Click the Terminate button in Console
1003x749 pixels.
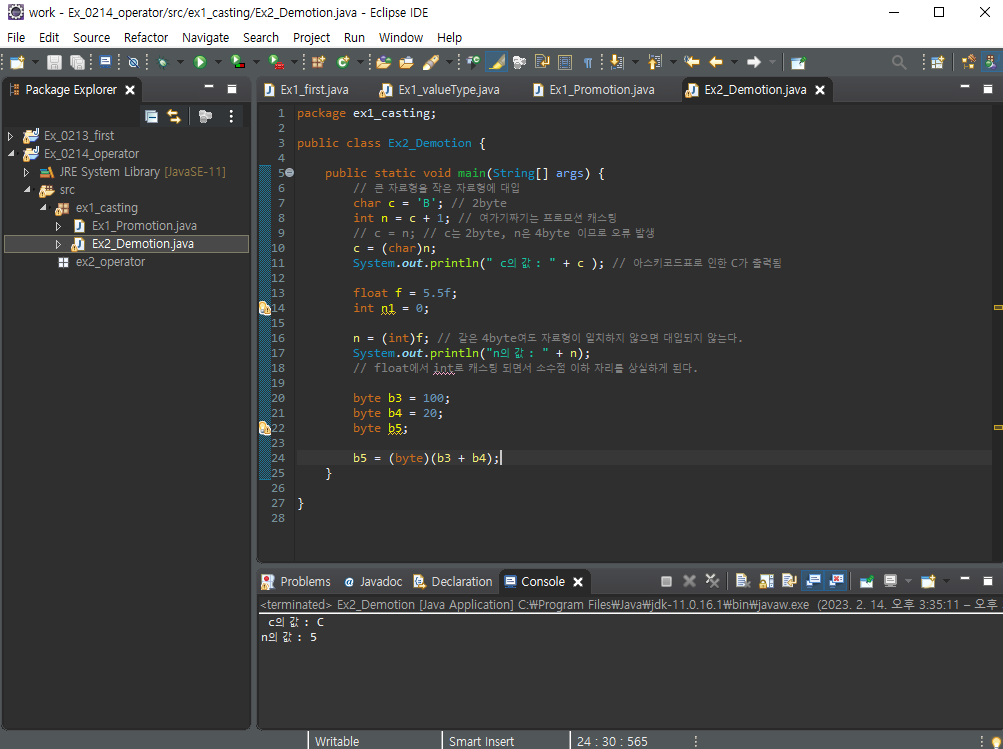666,581
